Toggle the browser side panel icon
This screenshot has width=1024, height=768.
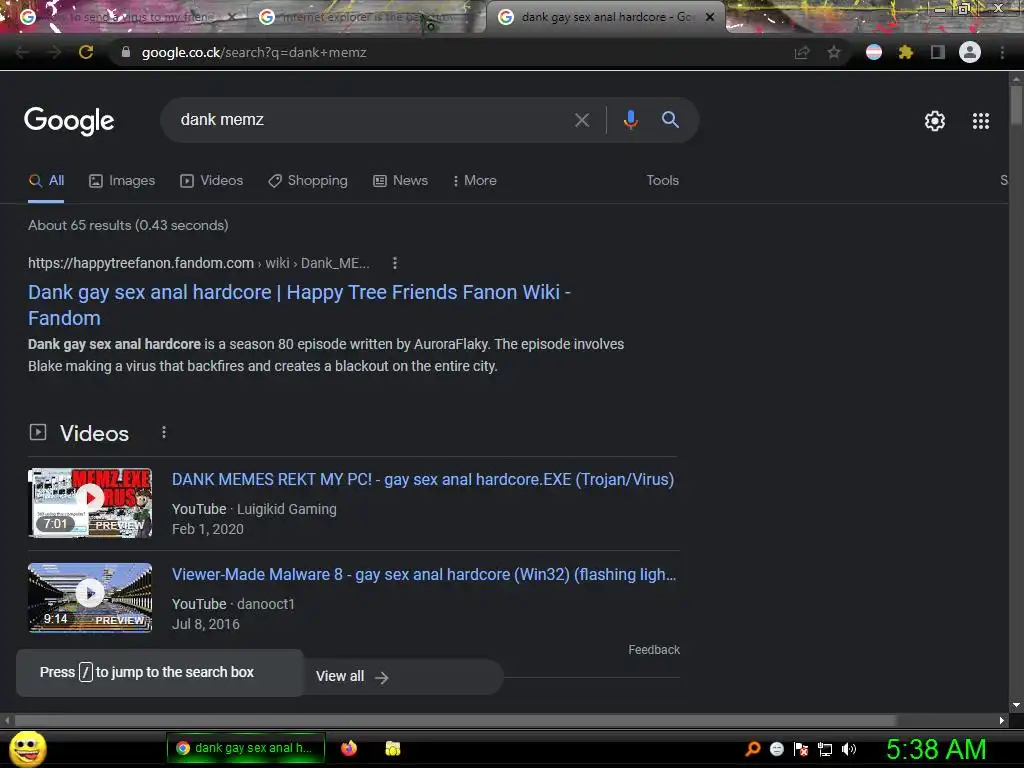click(x=938, y=52)
